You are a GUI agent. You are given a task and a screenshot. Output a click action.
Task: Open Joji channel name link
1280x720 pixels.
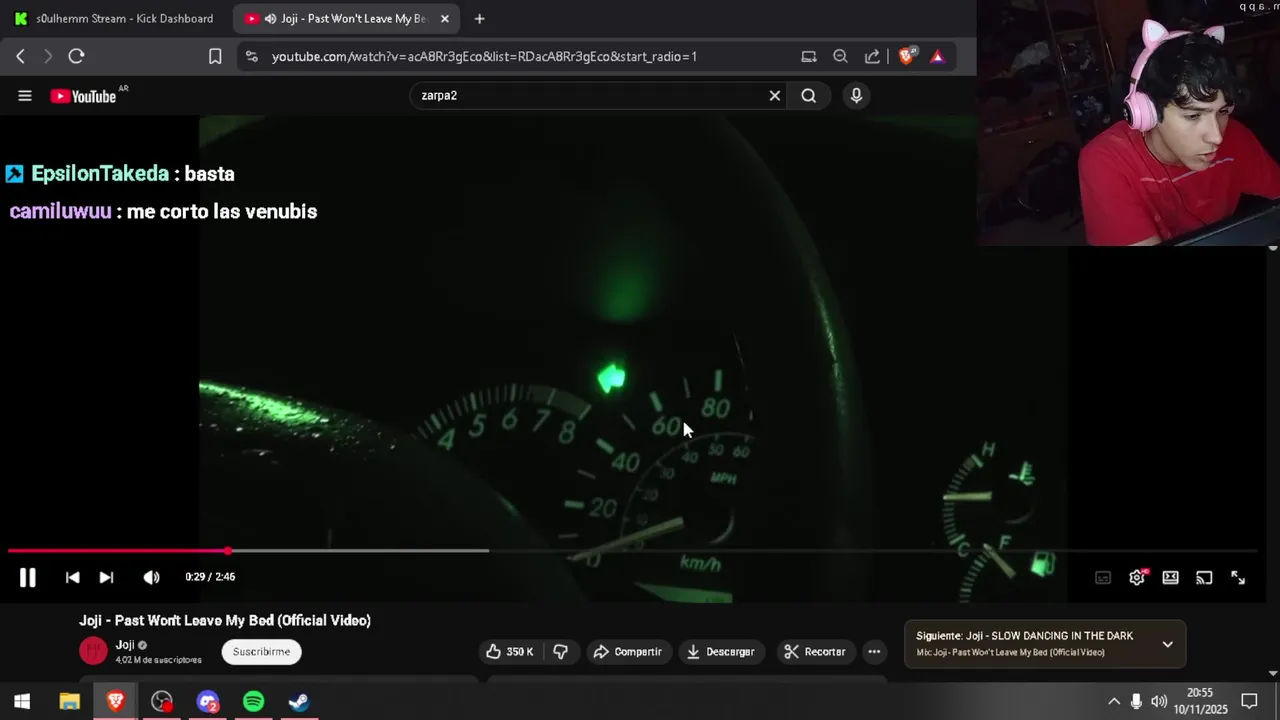pos(125,645)
